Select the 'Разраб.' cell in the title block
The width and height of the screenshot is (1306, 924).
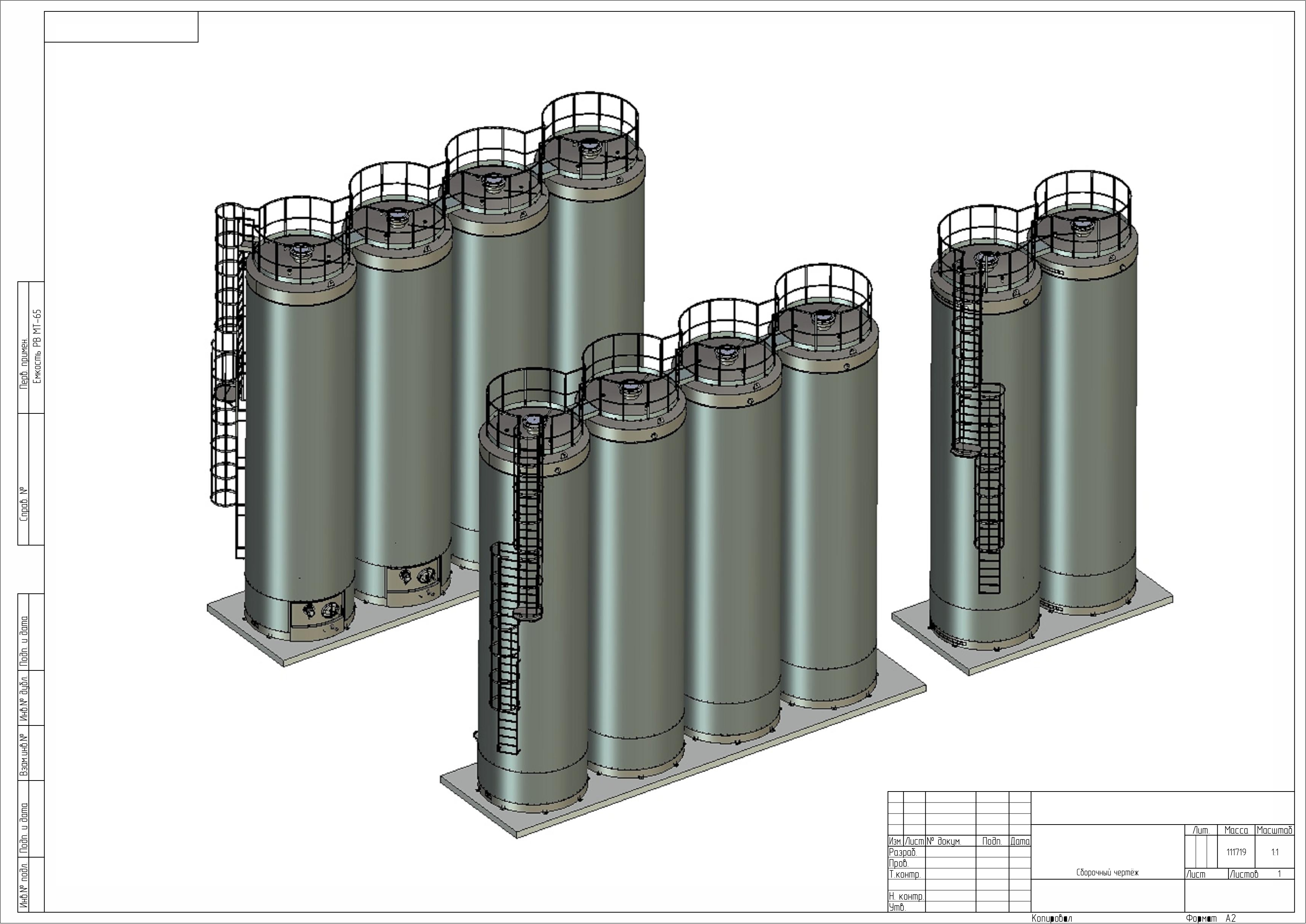903,852
